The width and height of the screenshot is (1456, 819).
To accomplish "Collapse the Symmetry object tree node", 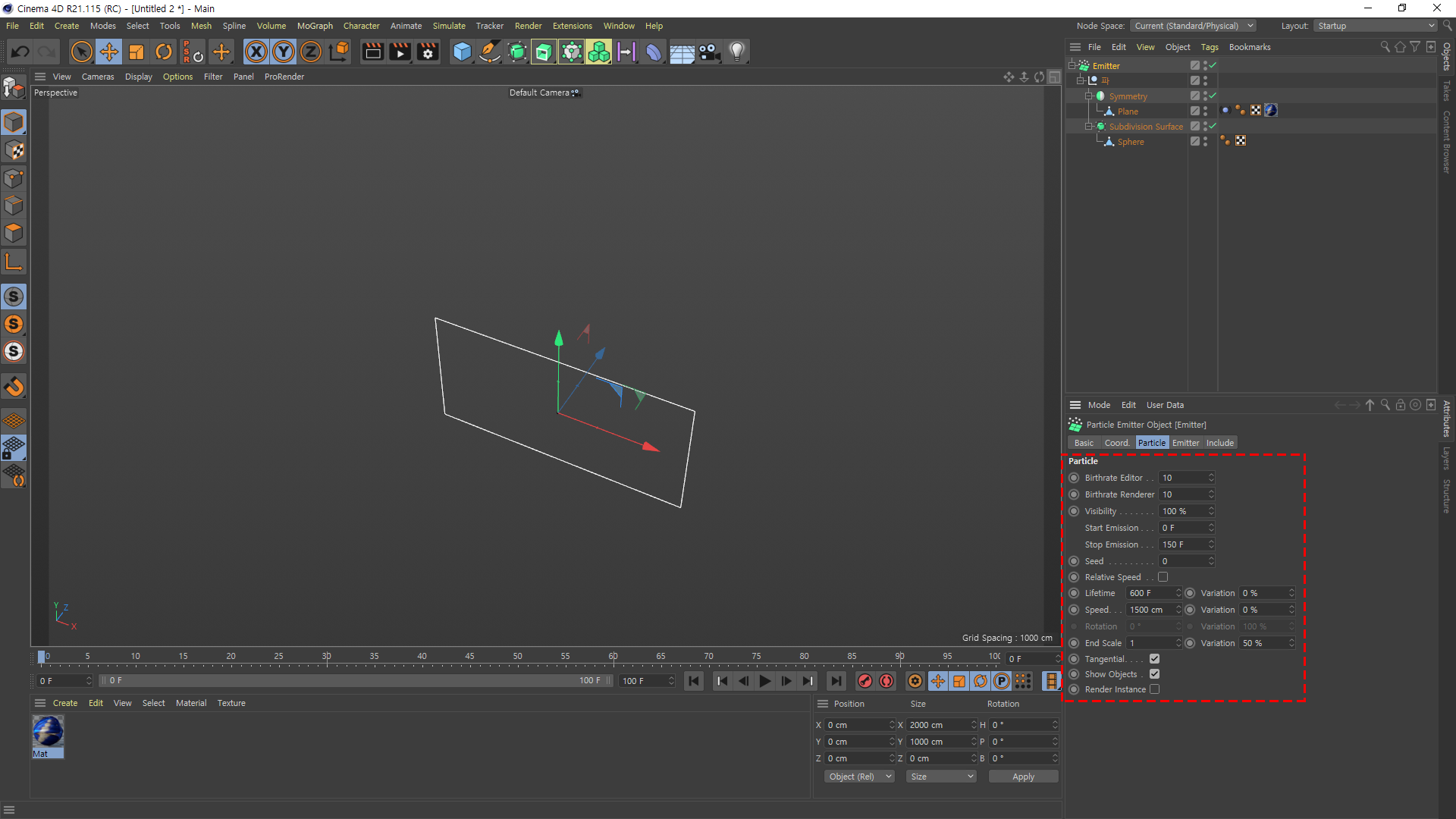I will click(x=1089, y=96).
